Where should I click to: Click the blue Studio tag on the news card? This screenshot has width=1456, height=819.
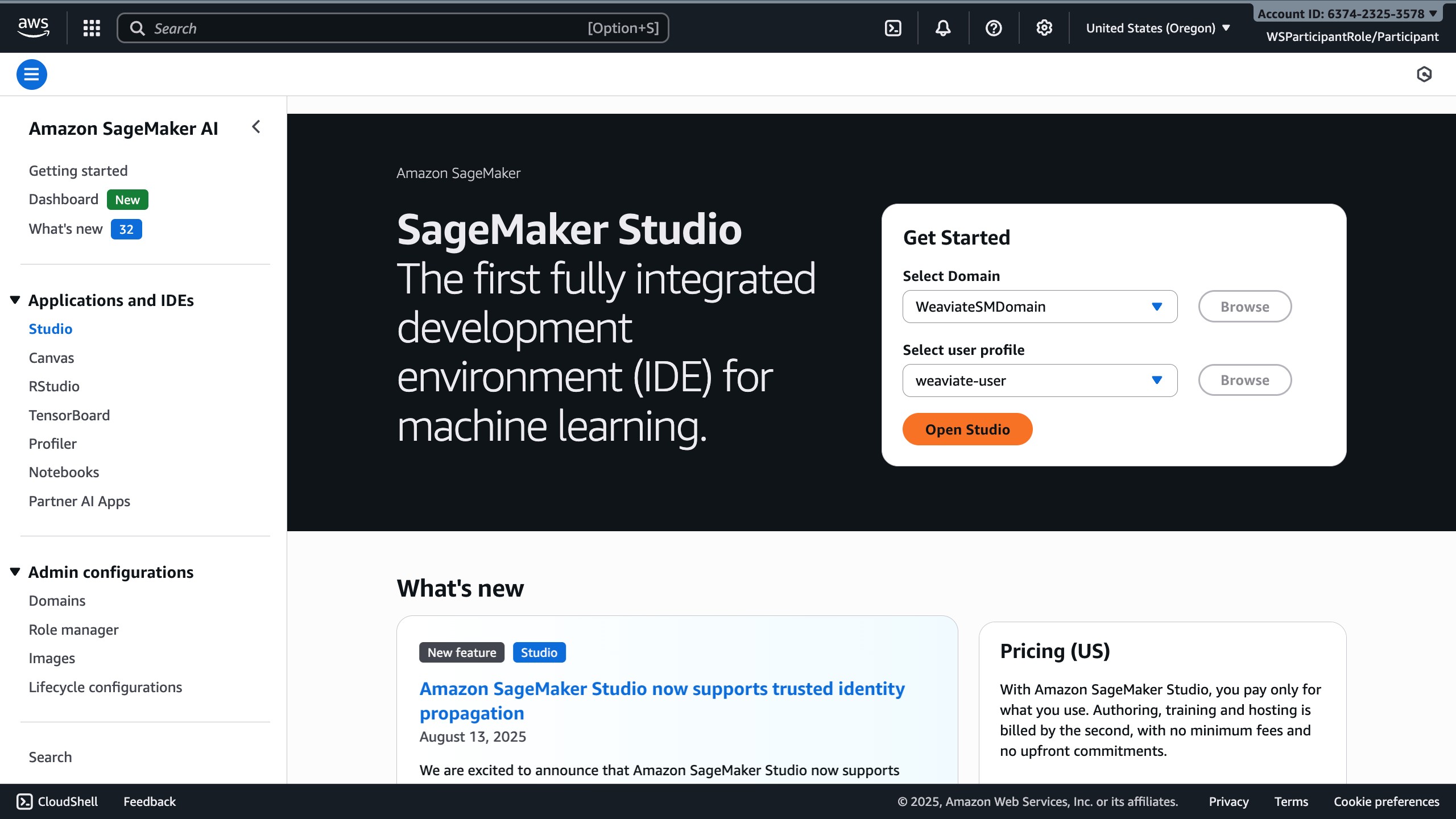click(x=539, y=652)
